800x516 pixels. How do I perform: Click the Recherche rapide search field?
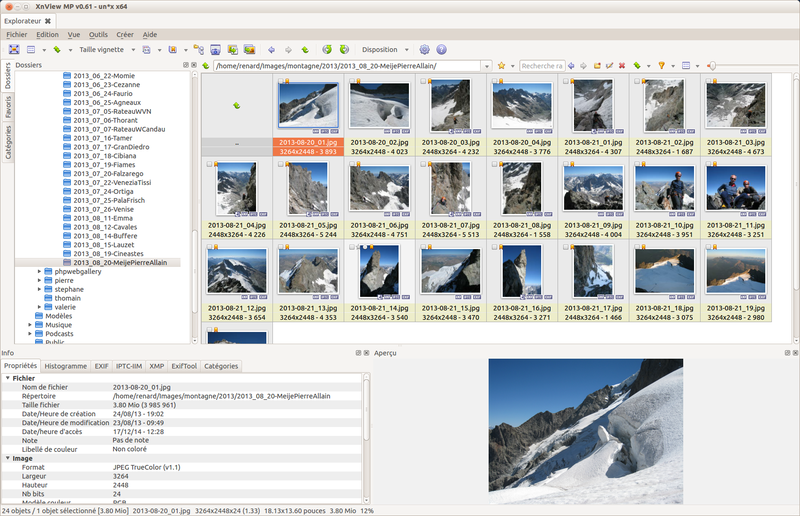pyautogui.click(x=541, y=66)
